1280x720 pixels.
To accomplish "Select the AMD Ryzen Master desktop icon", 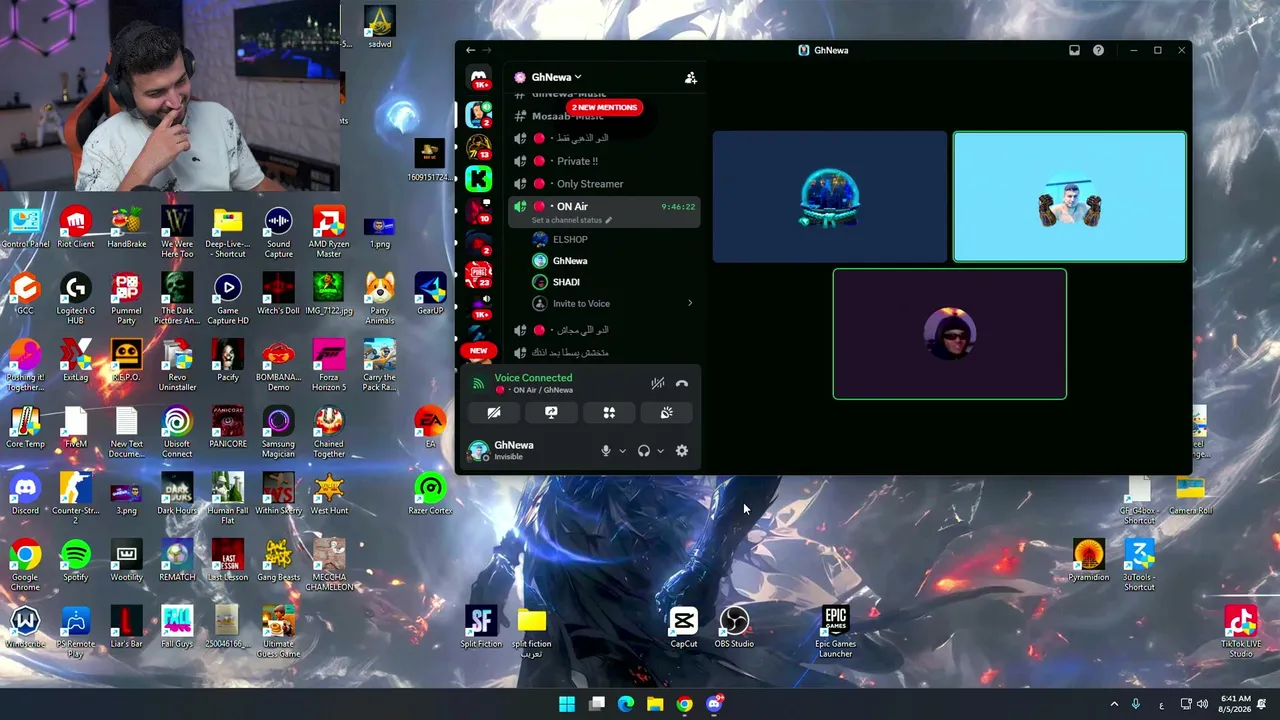I will [329, 233].
